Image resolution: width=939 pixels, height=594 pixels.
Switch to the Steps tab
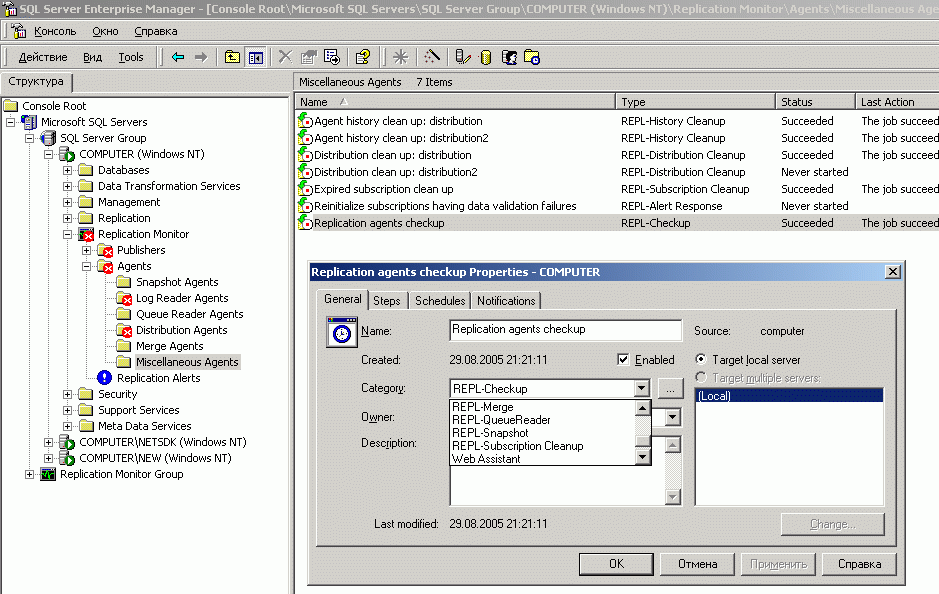click(x=387, y=301)
